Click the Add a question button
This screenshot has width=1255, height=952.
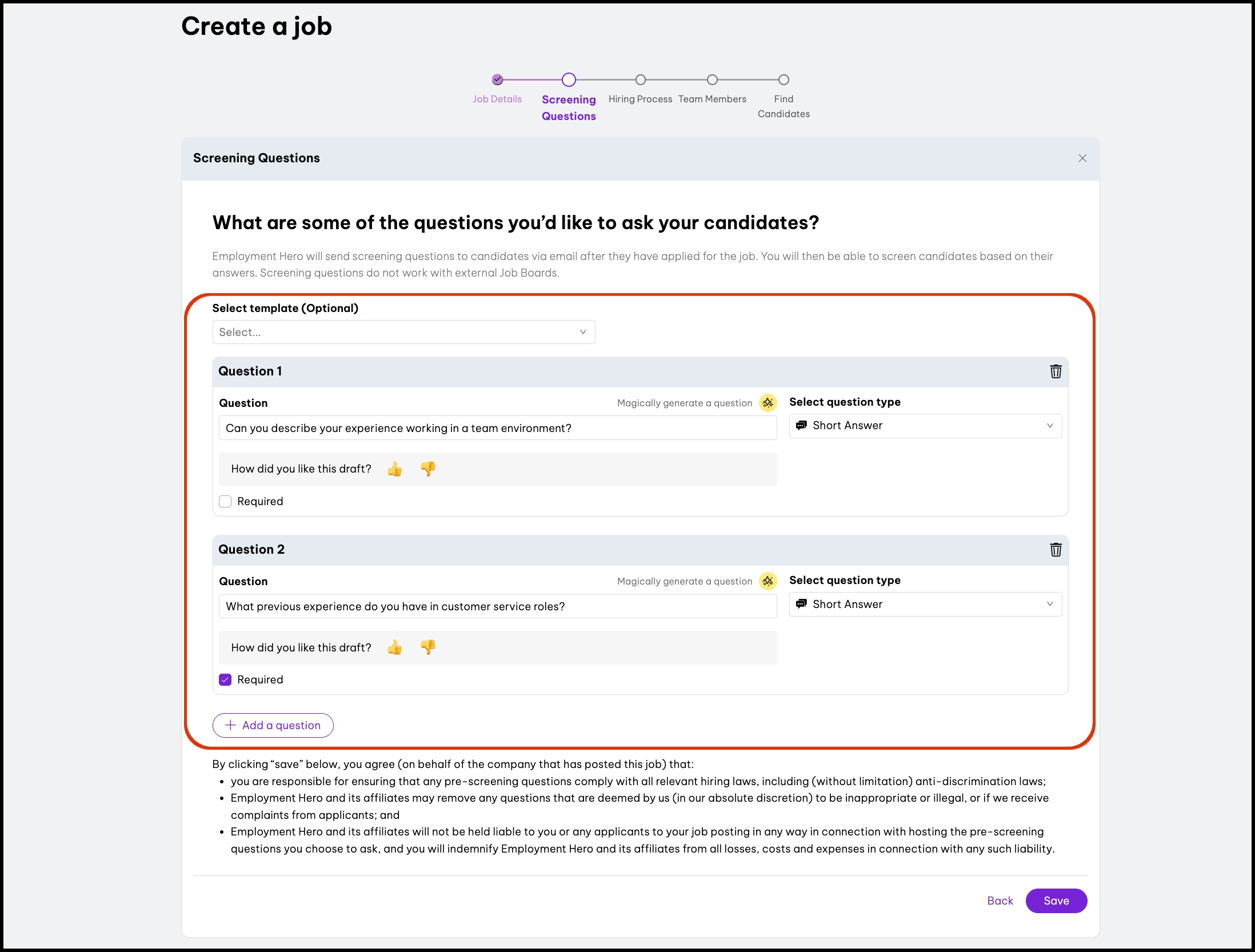coord(273,726)
